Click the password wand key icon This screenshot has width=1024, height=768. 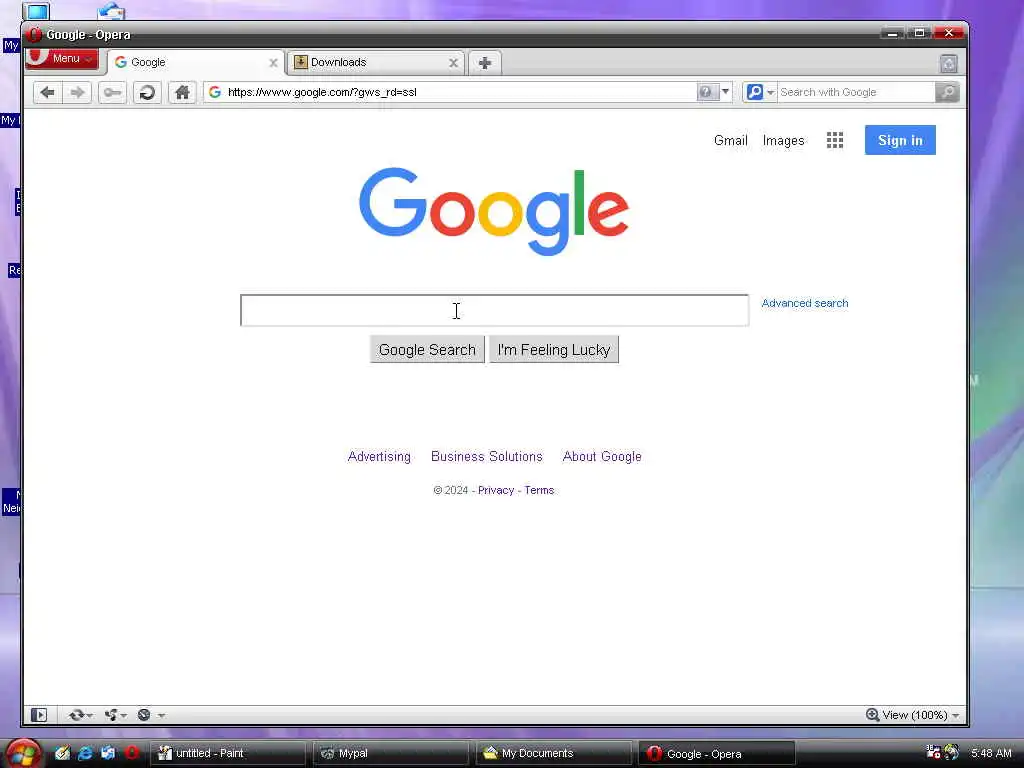[112, 93]
